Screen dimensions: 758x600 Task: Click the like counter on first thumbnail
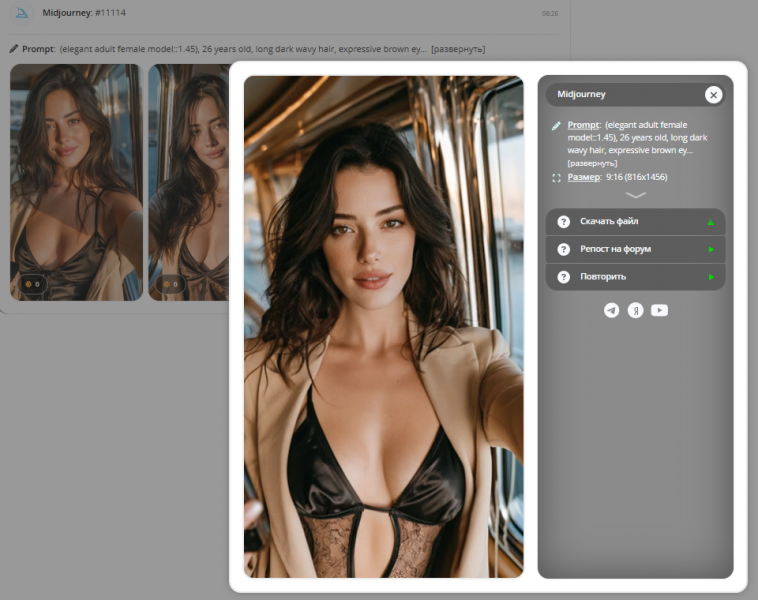32,284
